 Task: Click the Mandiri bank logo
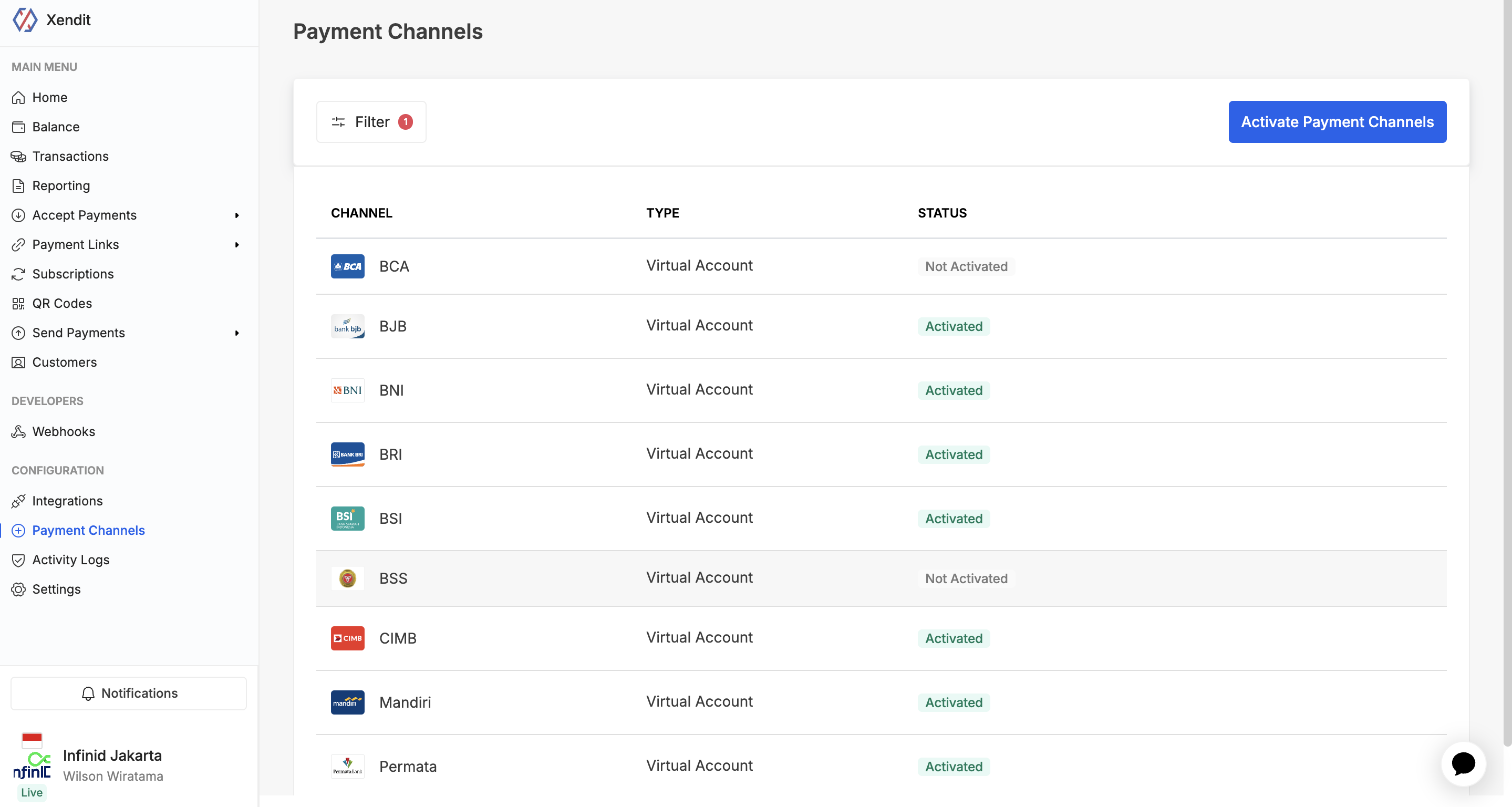pos(347,702)
